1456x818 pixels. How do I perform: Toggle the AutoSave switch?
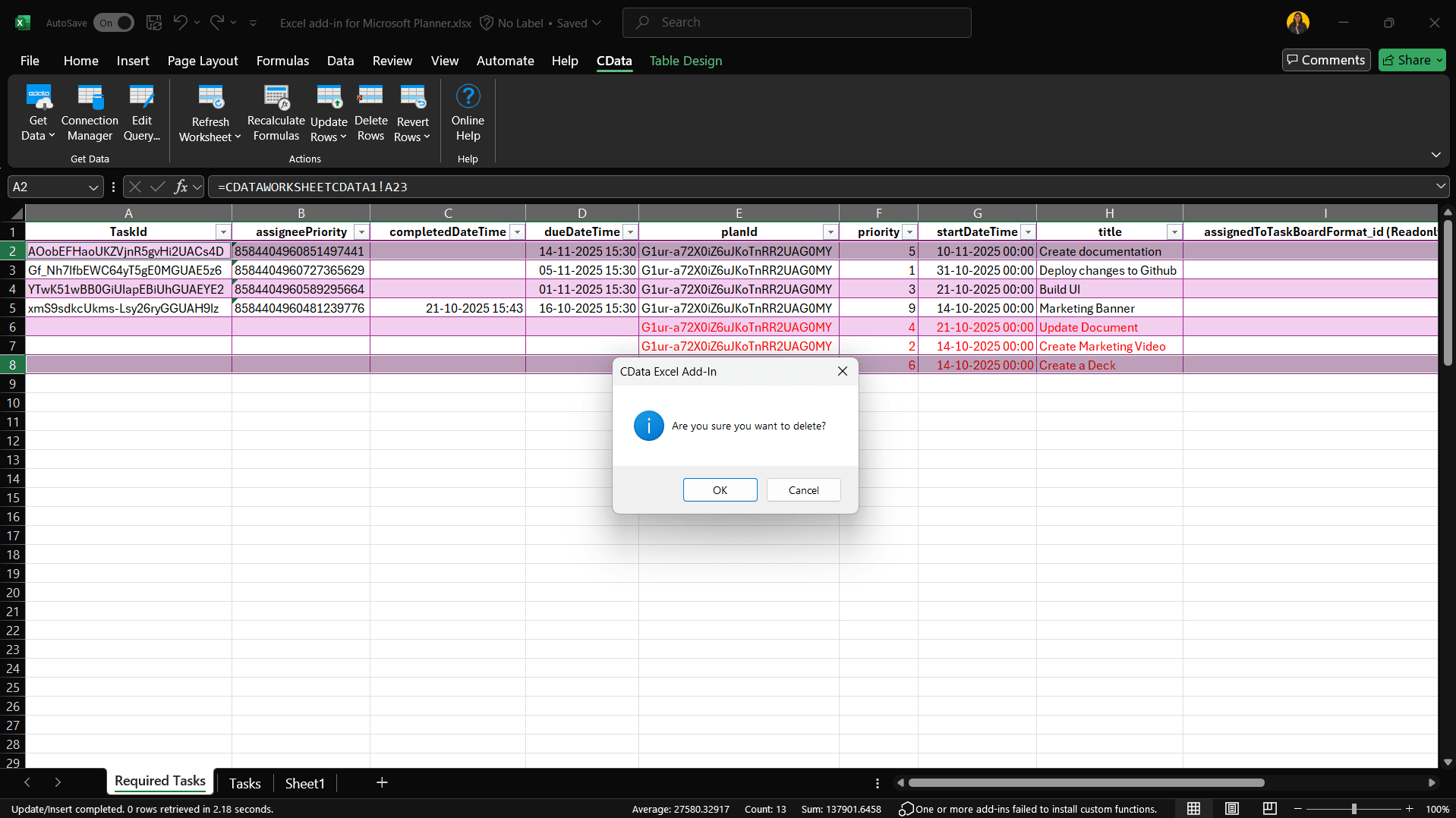click(113, 23)
